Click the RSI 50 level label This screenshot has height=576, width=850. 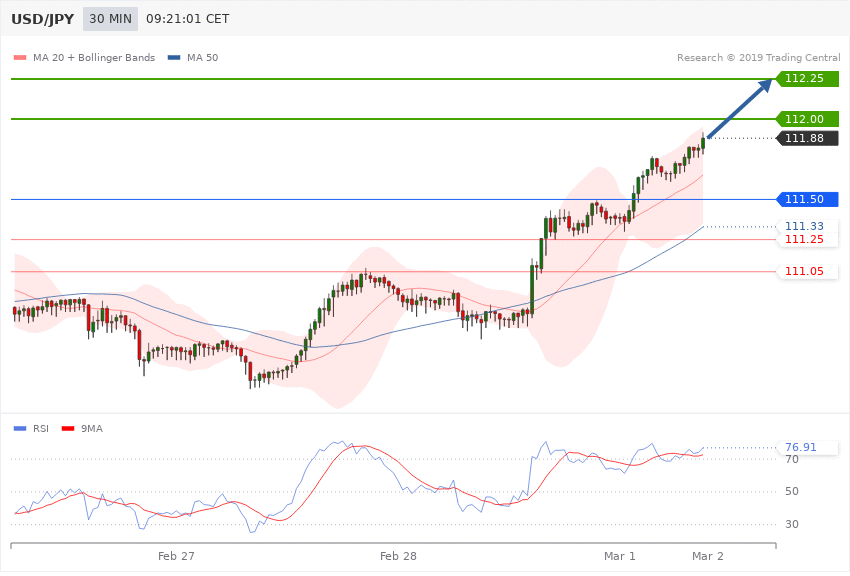791,491
